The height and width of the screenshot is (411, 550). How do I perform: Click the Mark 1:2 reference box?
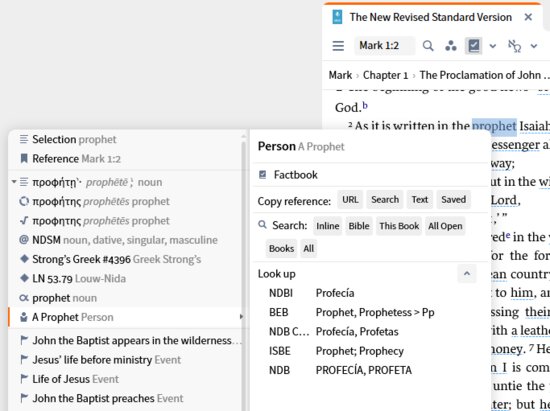coord(385,46)
